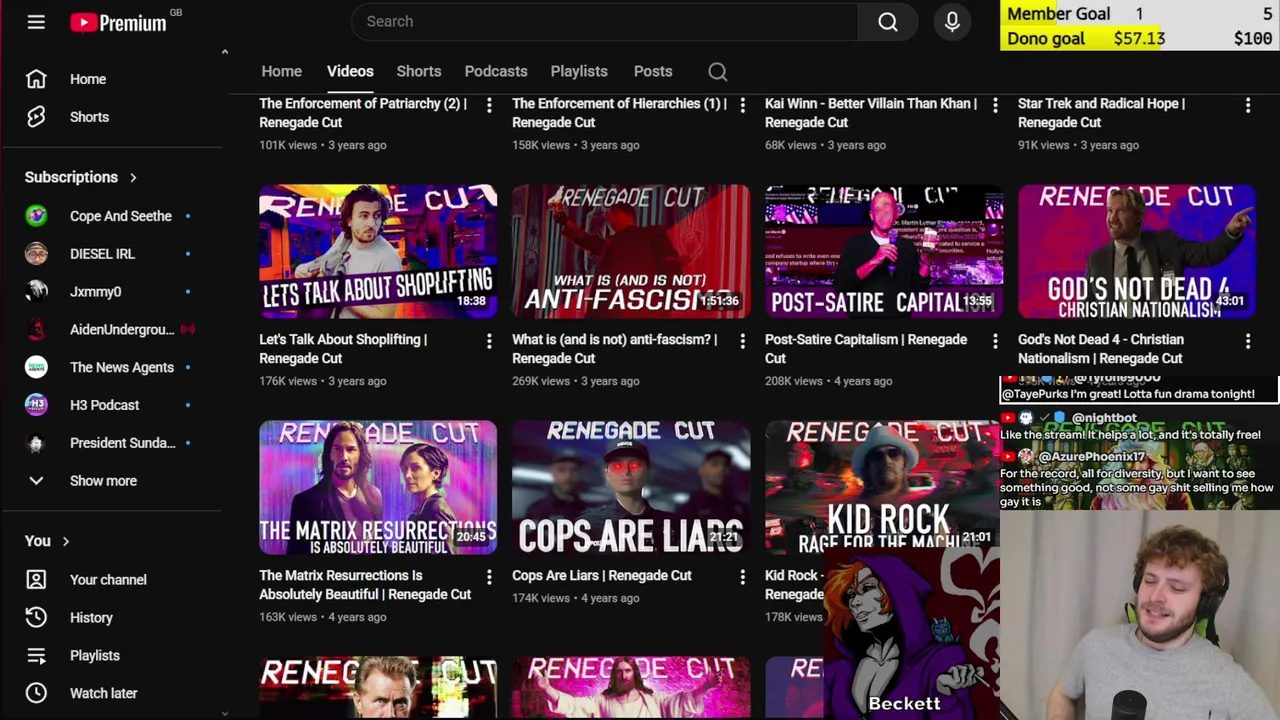
Task: Open the hamburger guide menu
Action: [x=36, y=22]
